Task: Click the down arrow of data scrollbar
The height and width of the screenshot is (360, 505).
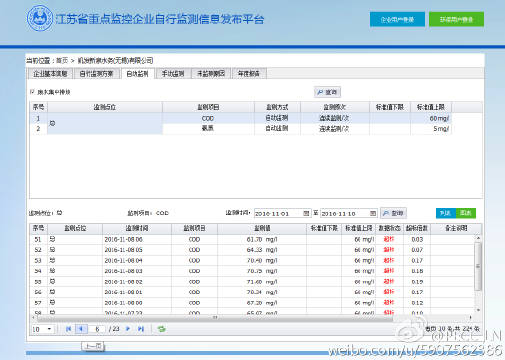Action: point(478,310)
